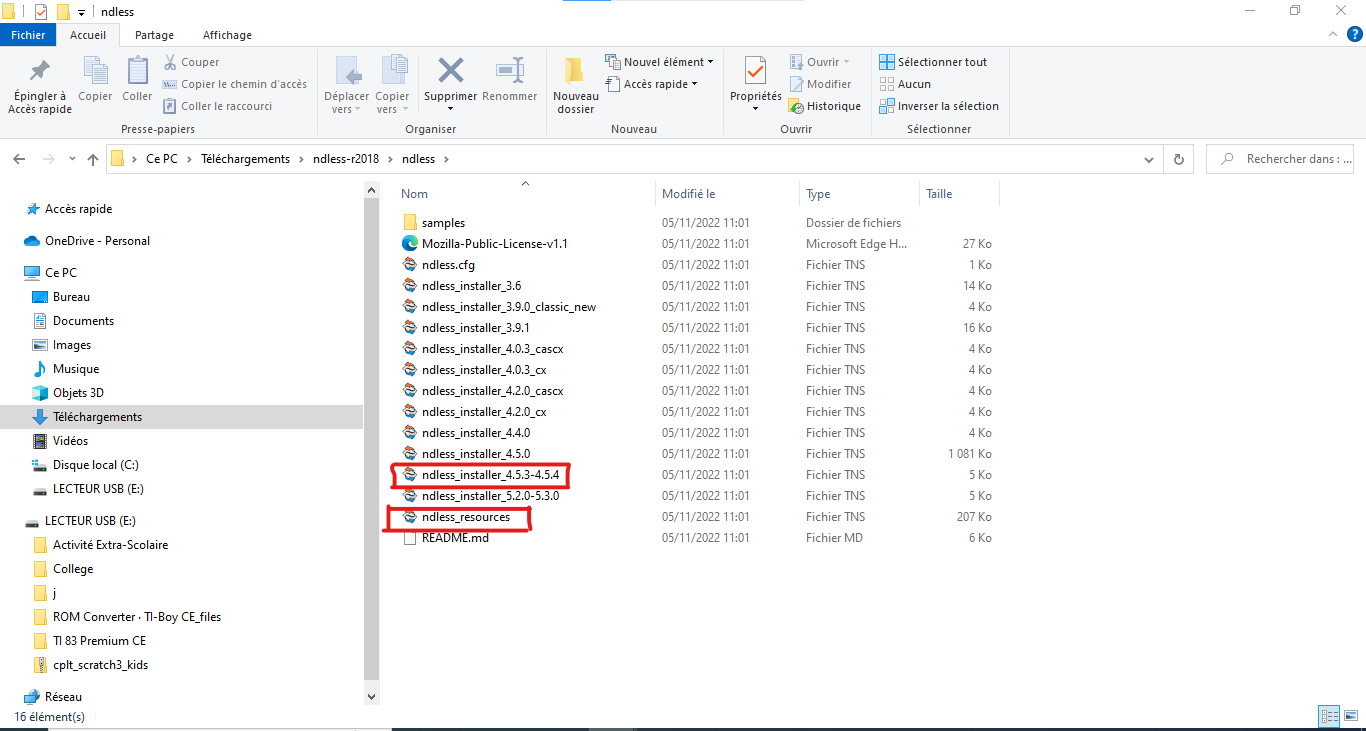Select Documents in the navigation pane
The image size is (1366, 731).
(x=83, y=321)
